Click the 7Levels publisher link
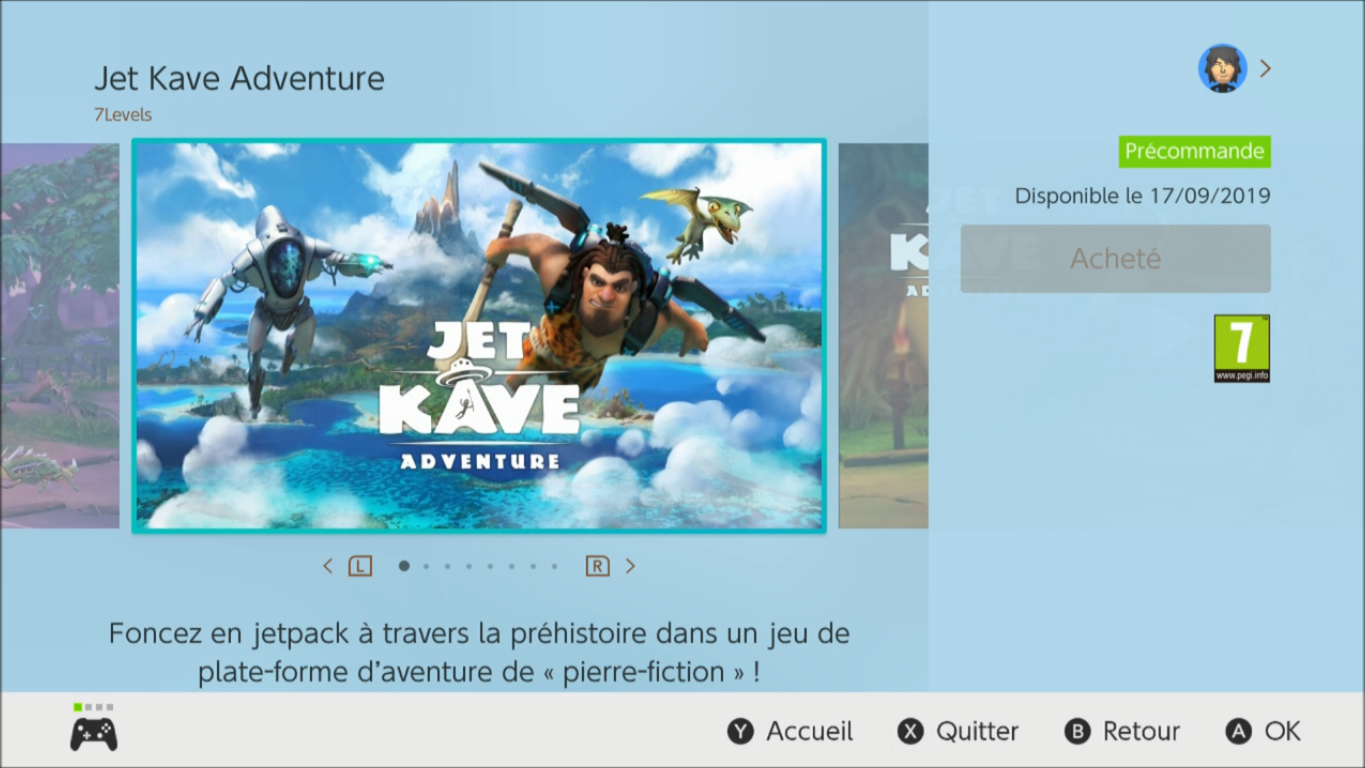This screenshot has width=1365, height=768. tap(123, 115)
